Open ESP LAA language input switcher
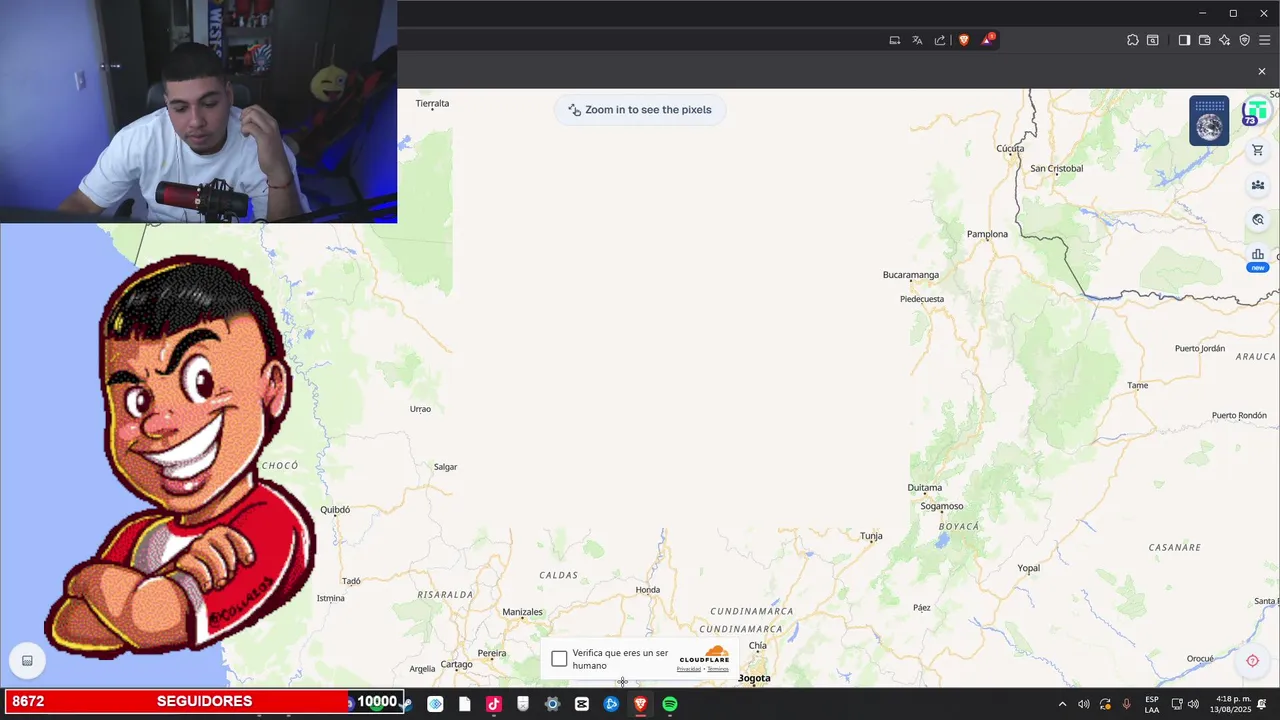The height and width of the screenshot is (720, 1280). pyautogui.click(x=1152, y=704)
